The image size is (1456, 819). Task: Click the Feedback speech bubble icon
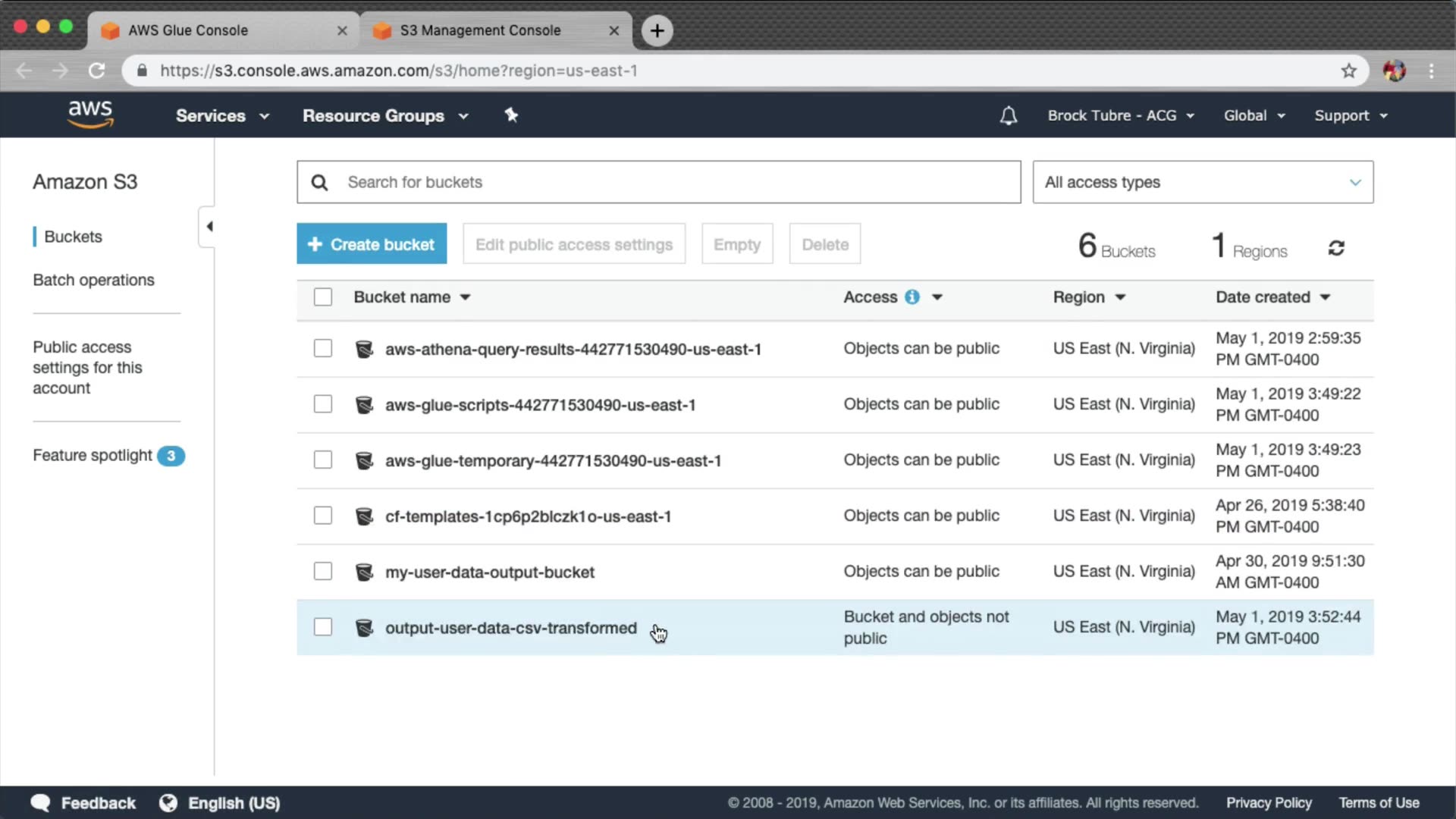40,803
